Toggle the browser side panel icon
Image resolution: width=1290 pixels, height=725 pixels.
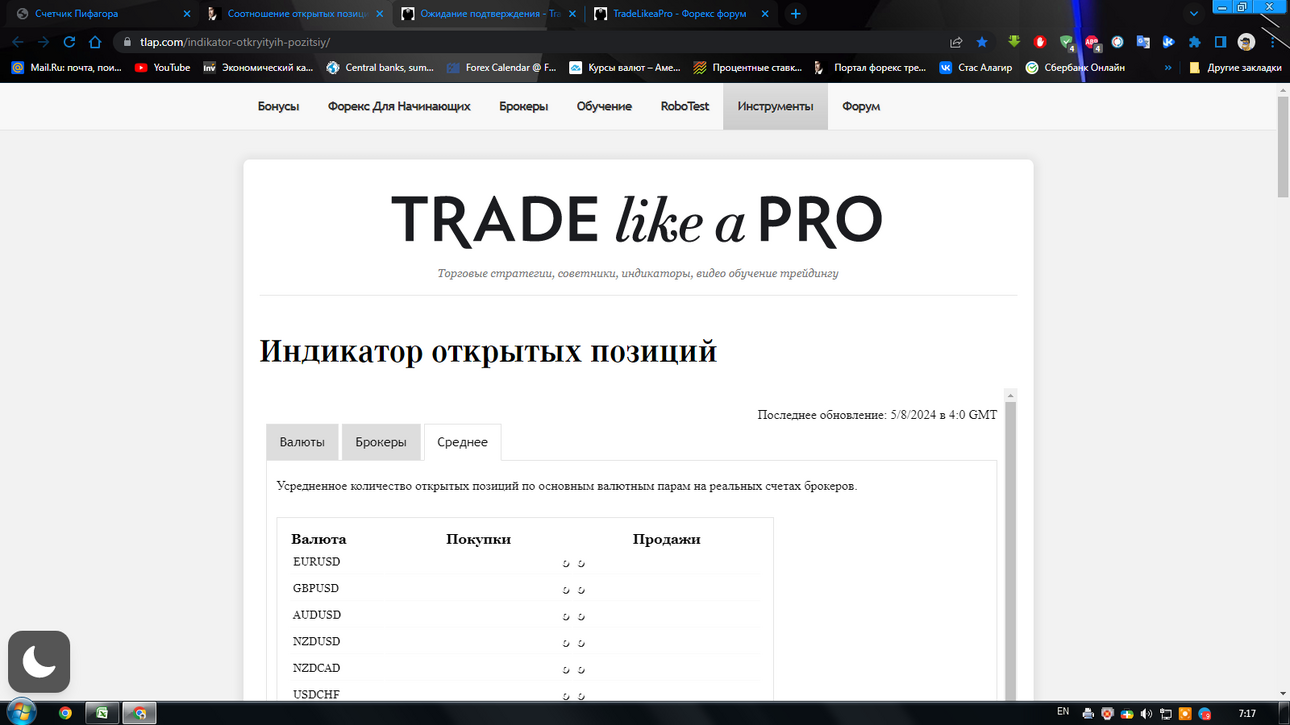point(1220,42)
